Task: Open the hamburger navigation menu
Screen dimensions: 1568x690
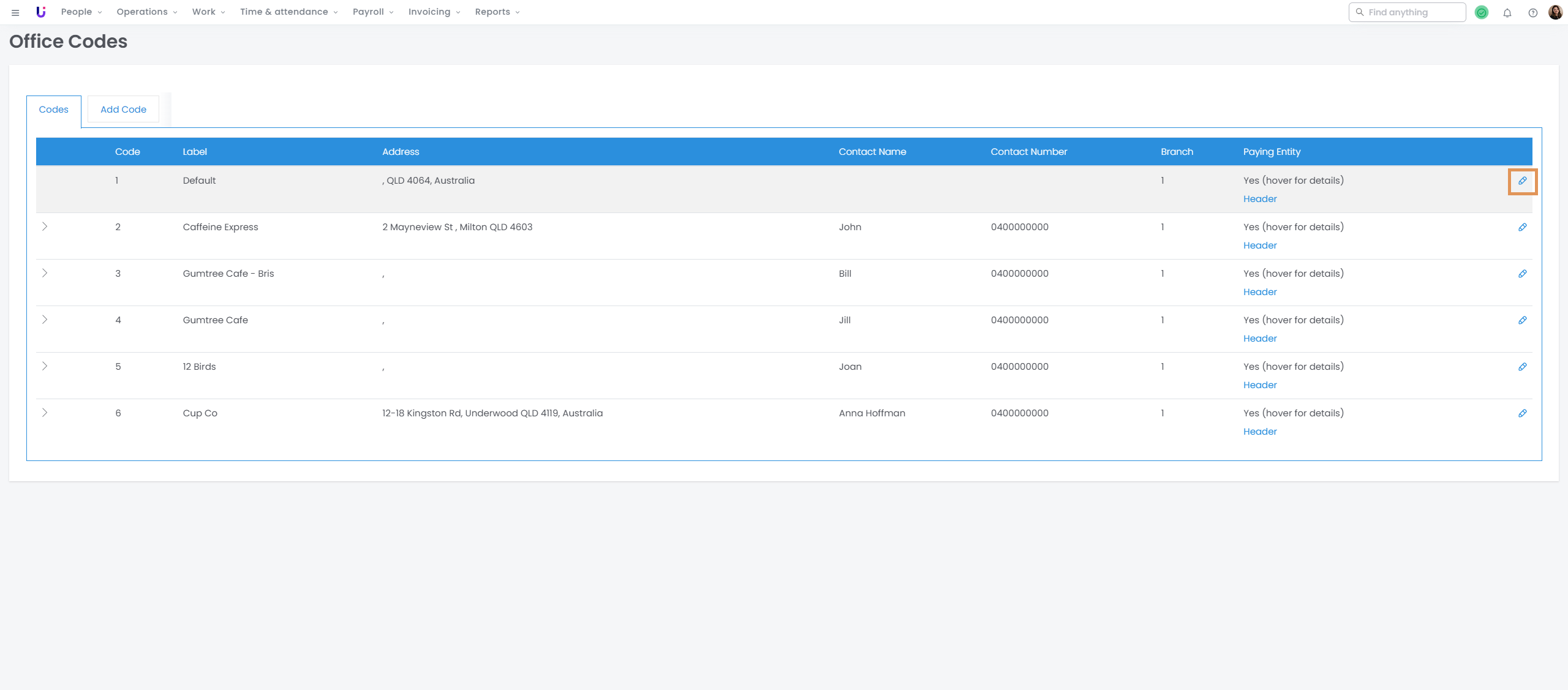Action: click(15, 12)
